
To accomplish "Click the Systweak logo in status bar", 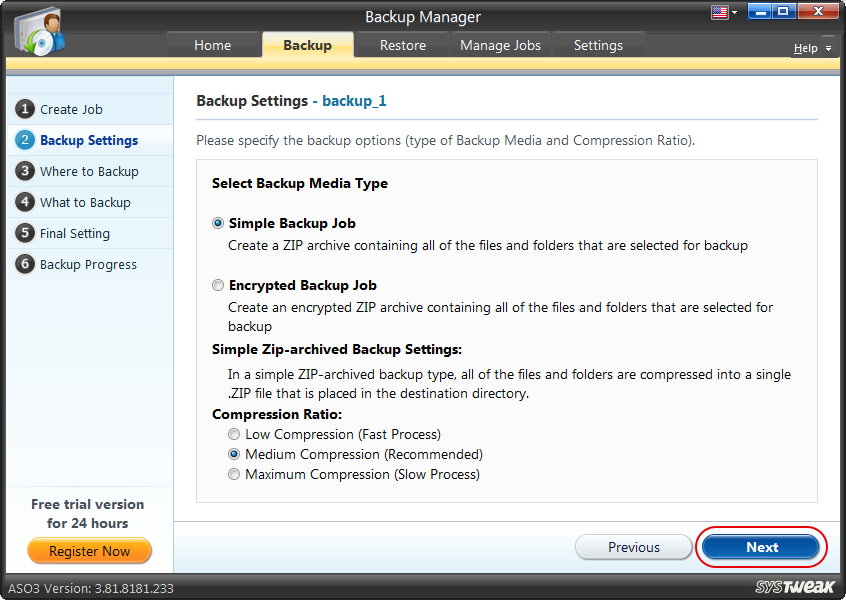I will point(795,587).
